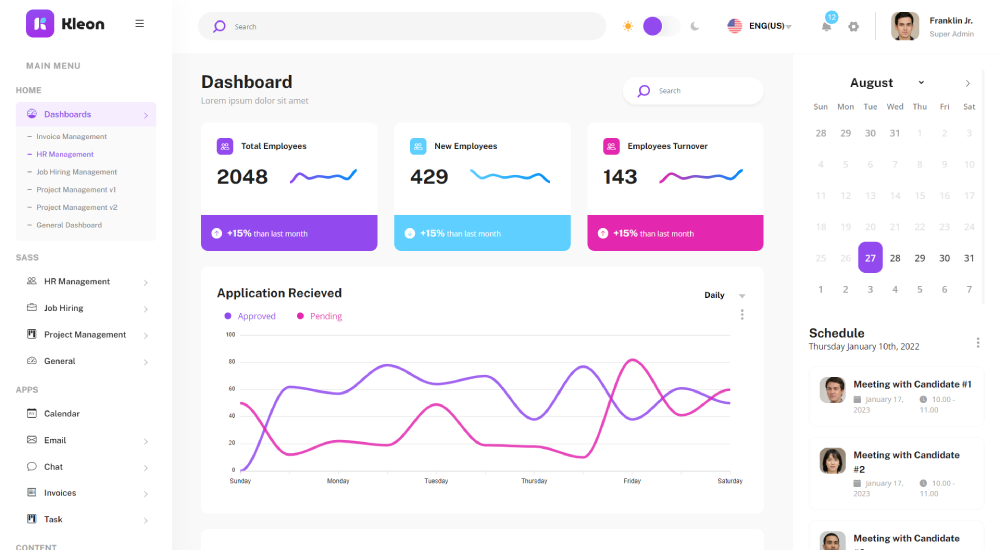The image size is (1000, 550).
Task: Open Invoice Management submenu link
Action: pos(71,136)
